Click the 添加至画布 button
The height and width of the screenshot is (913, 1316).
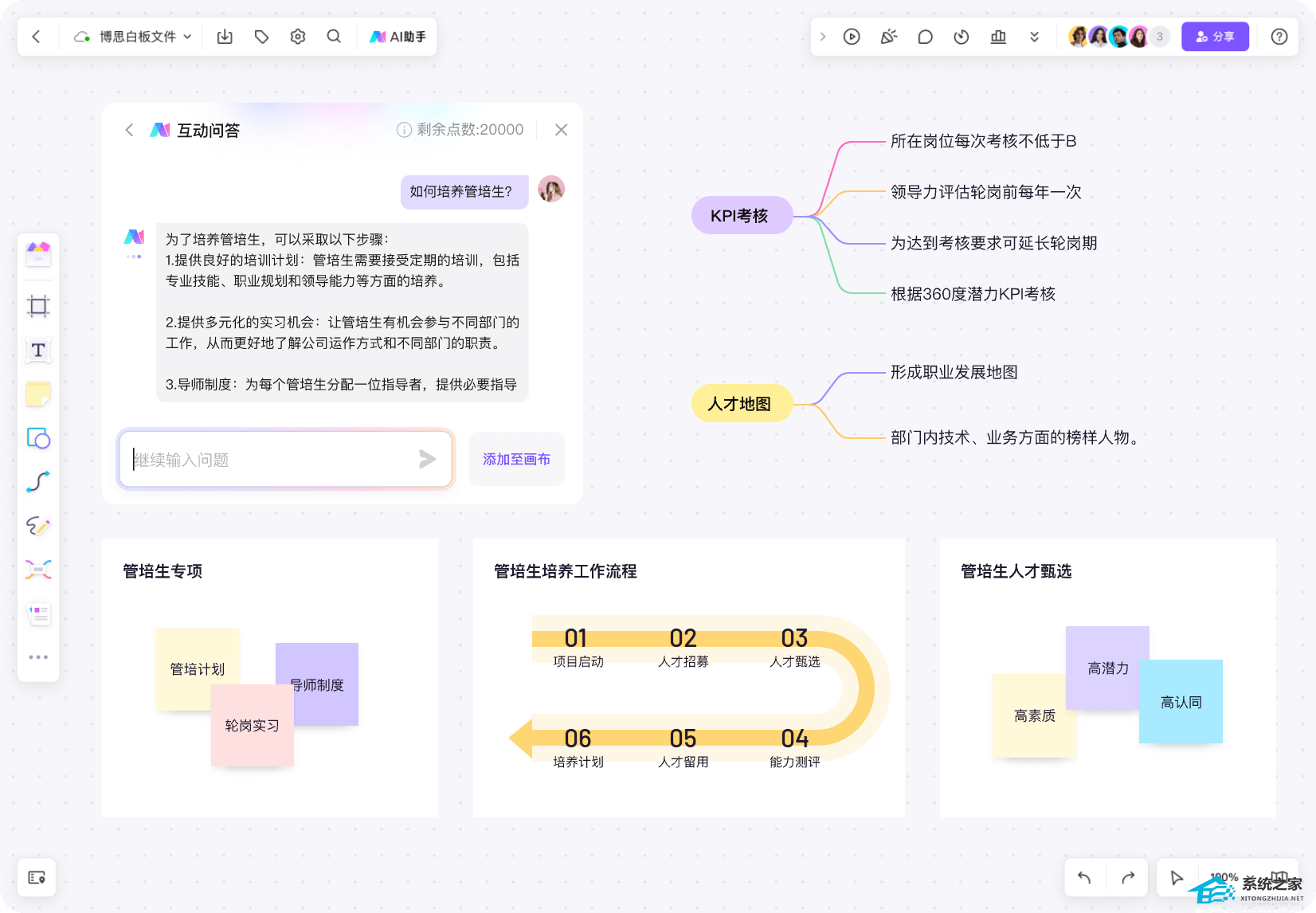[517, 459]
